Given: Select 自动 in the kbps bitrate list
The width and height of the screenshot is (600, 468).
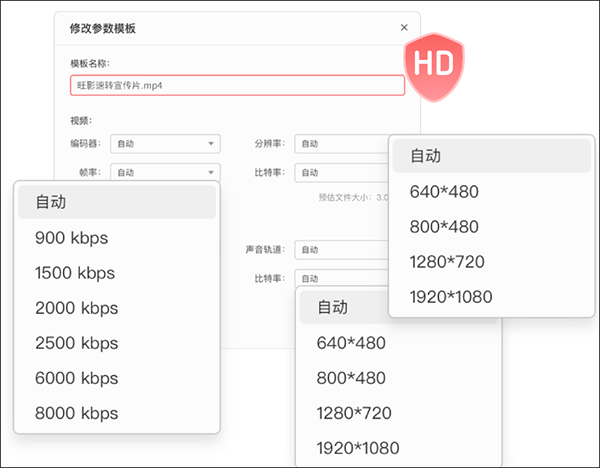Looking at the screenshot, I should [116, 202].
